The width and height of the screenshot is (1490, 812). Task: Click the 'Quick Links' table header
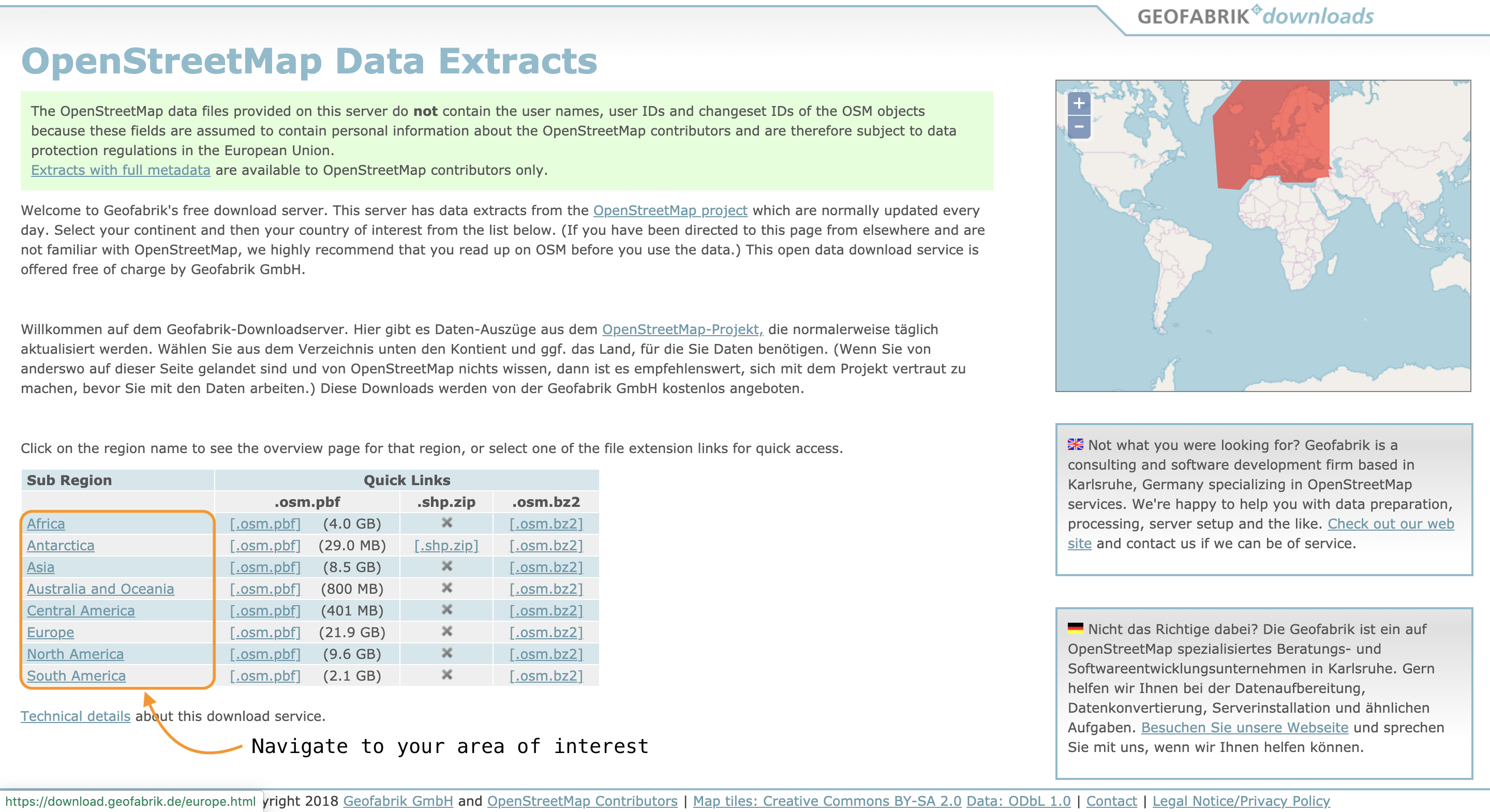pyautogui.click(x=407, y=480)
